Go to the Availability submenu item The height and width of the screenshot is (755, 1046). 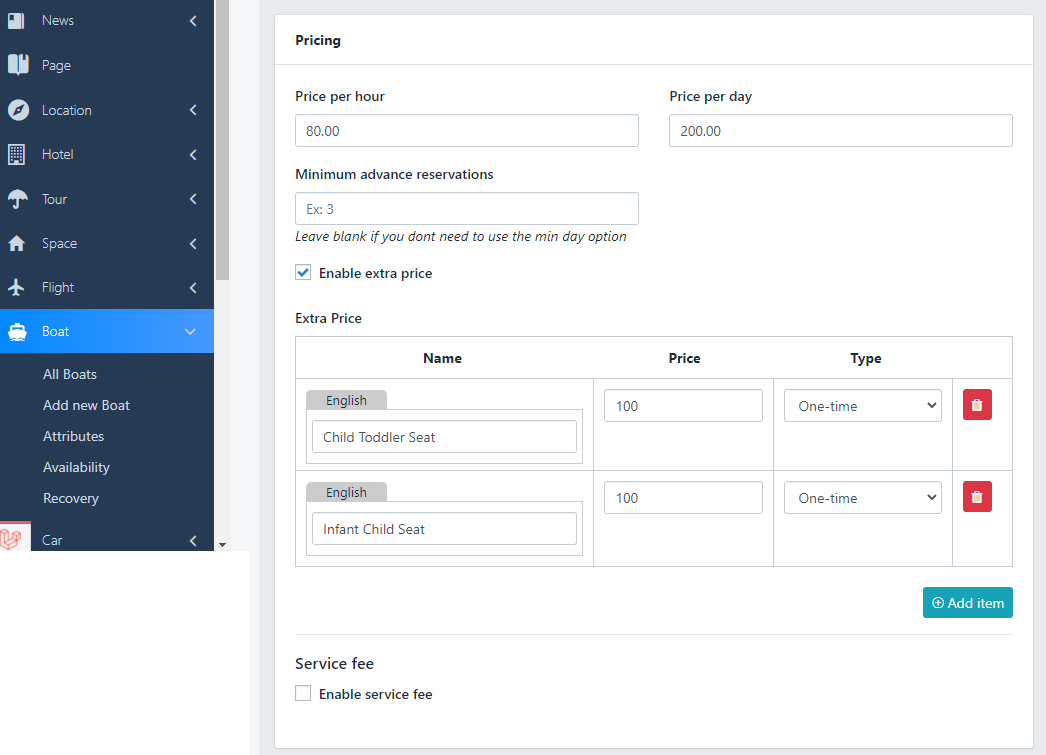76,467
